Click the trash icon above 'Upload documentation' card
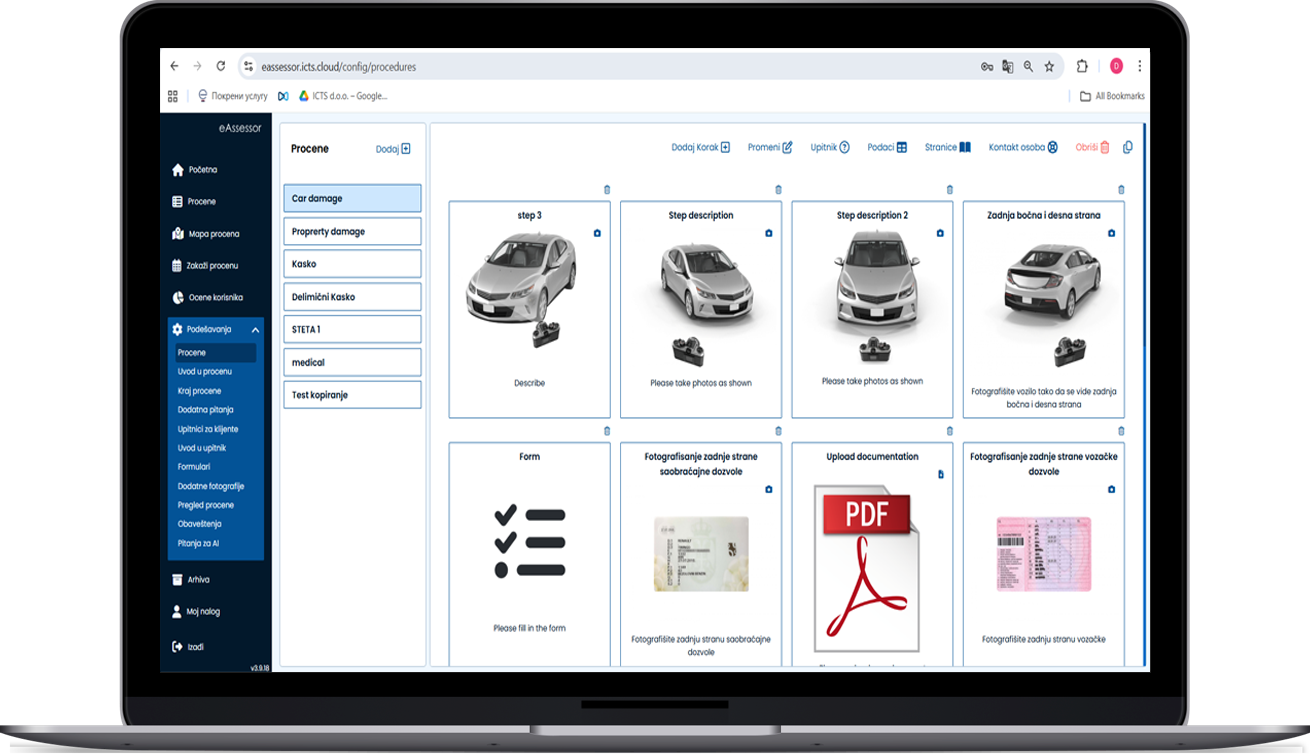The width and height of the screenshot is (1310, 754). (950, 431)
